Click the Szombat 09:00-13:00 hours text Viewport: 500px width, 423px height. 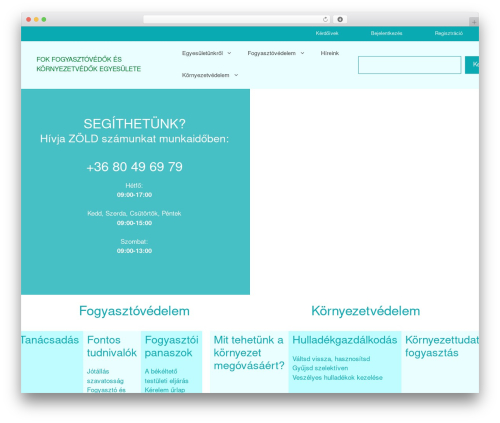pos(134,246)
